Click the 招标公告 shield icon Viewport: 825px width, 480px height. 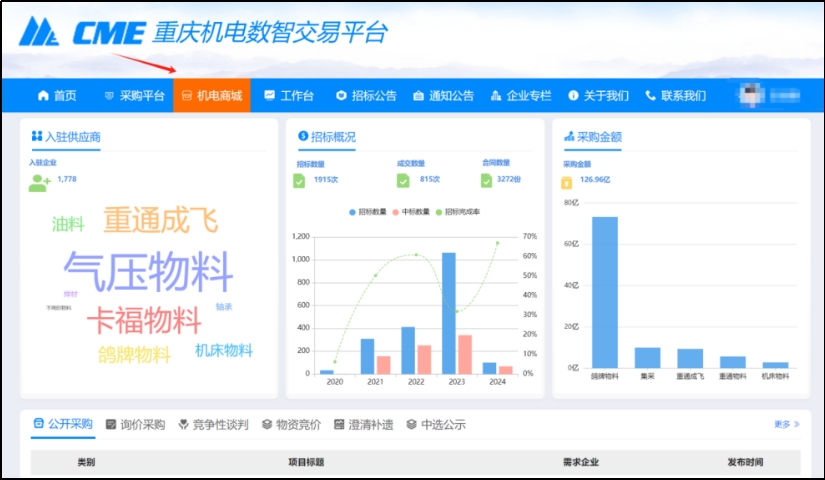(341, 96)
